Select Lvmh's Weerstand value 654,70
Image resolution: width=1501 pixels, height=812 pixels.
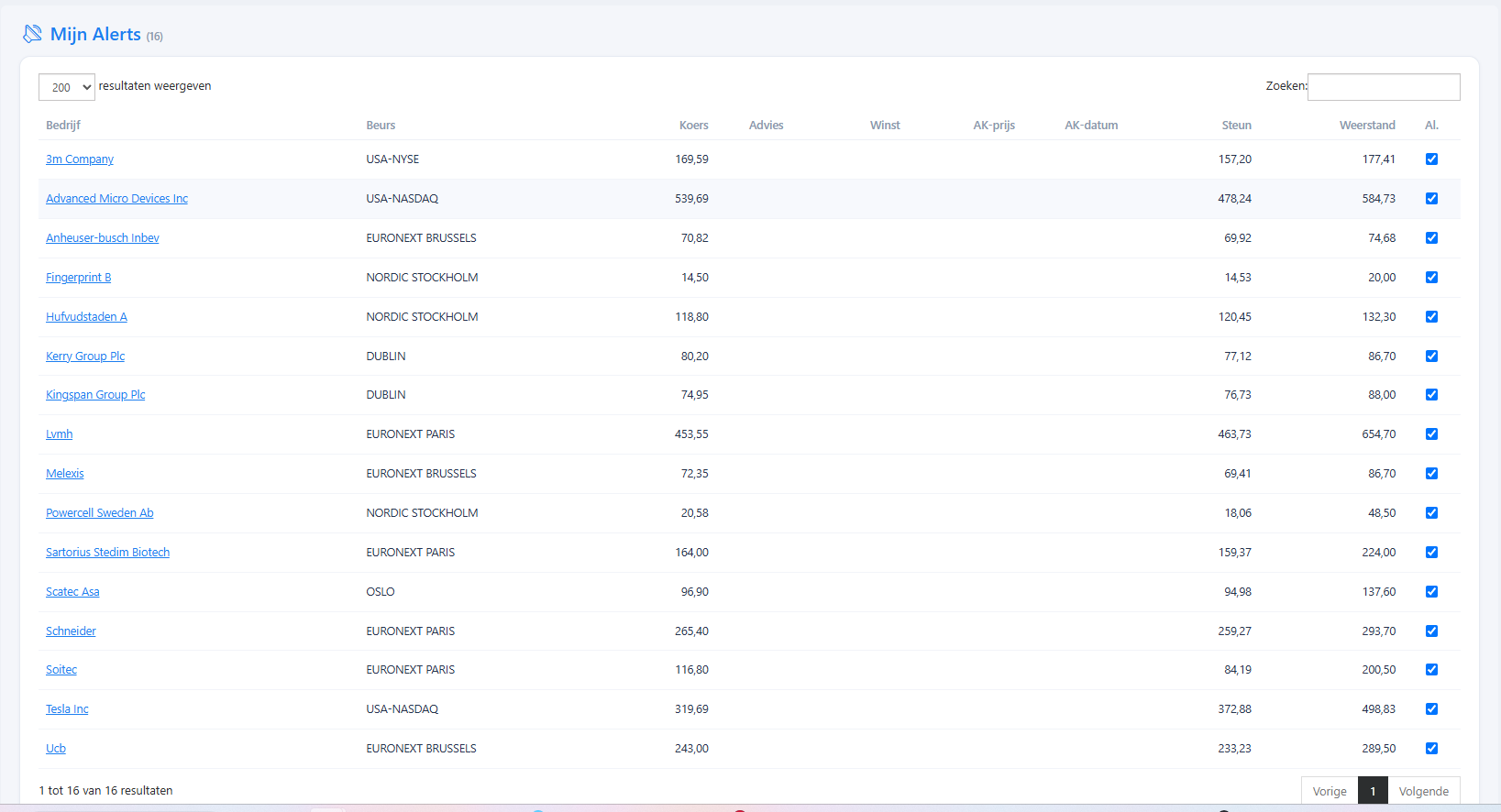[1378, 434]
